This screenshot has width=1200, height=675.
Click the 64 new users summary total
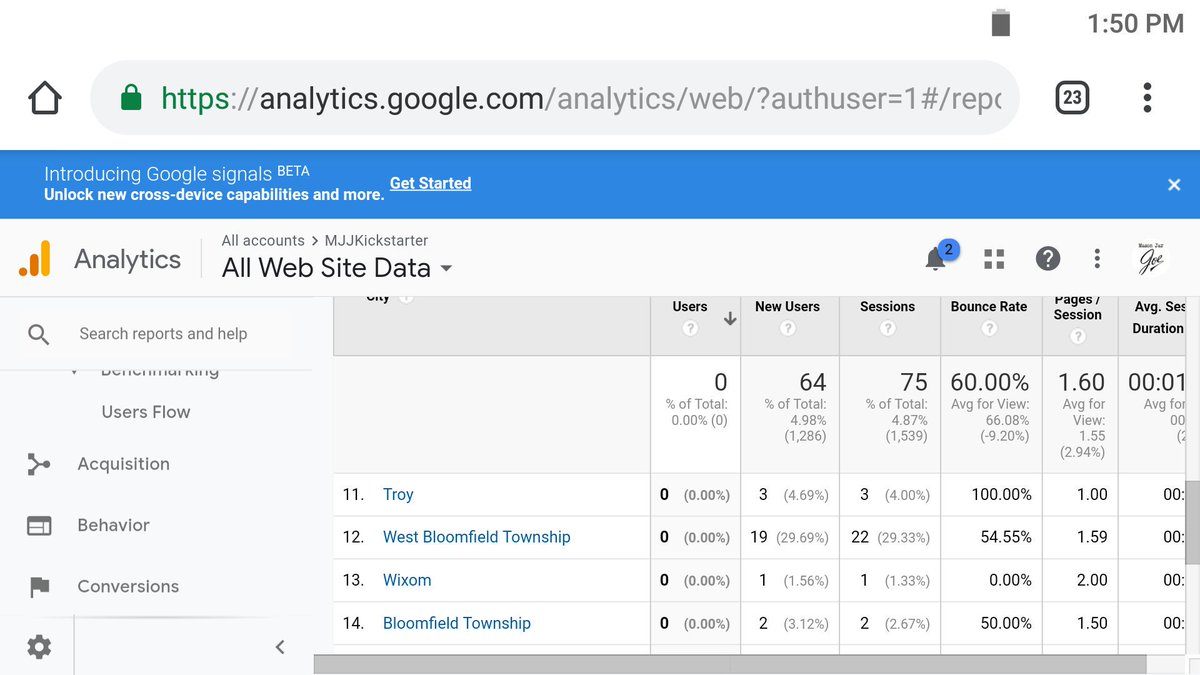tap(813, 382)
